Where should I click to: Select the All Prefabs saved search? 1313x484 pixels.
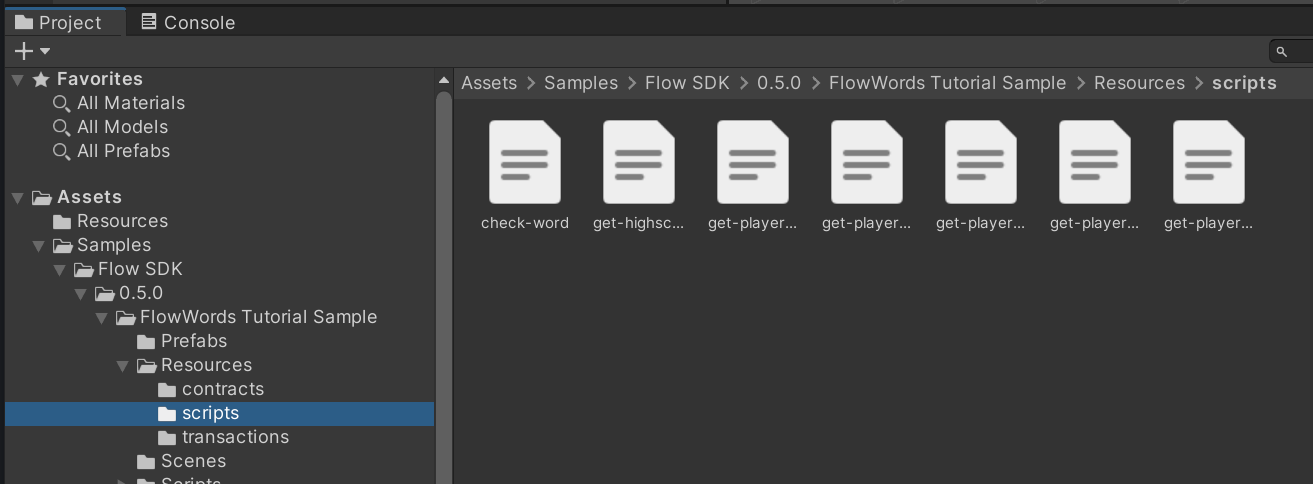123,151
